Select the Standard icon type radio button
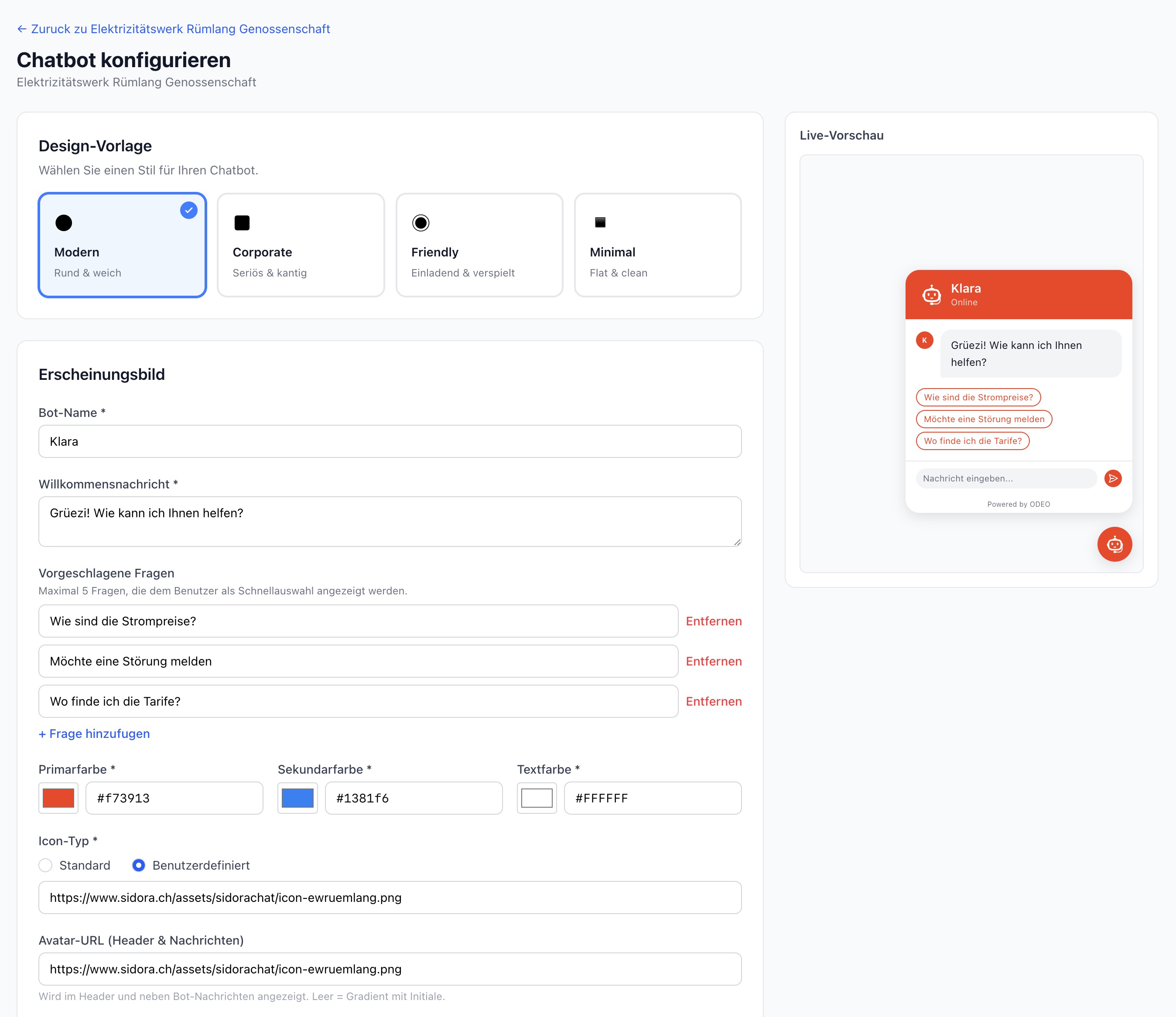The width and height of the screenshot is (1176, 1017). (x=45, y=865)
